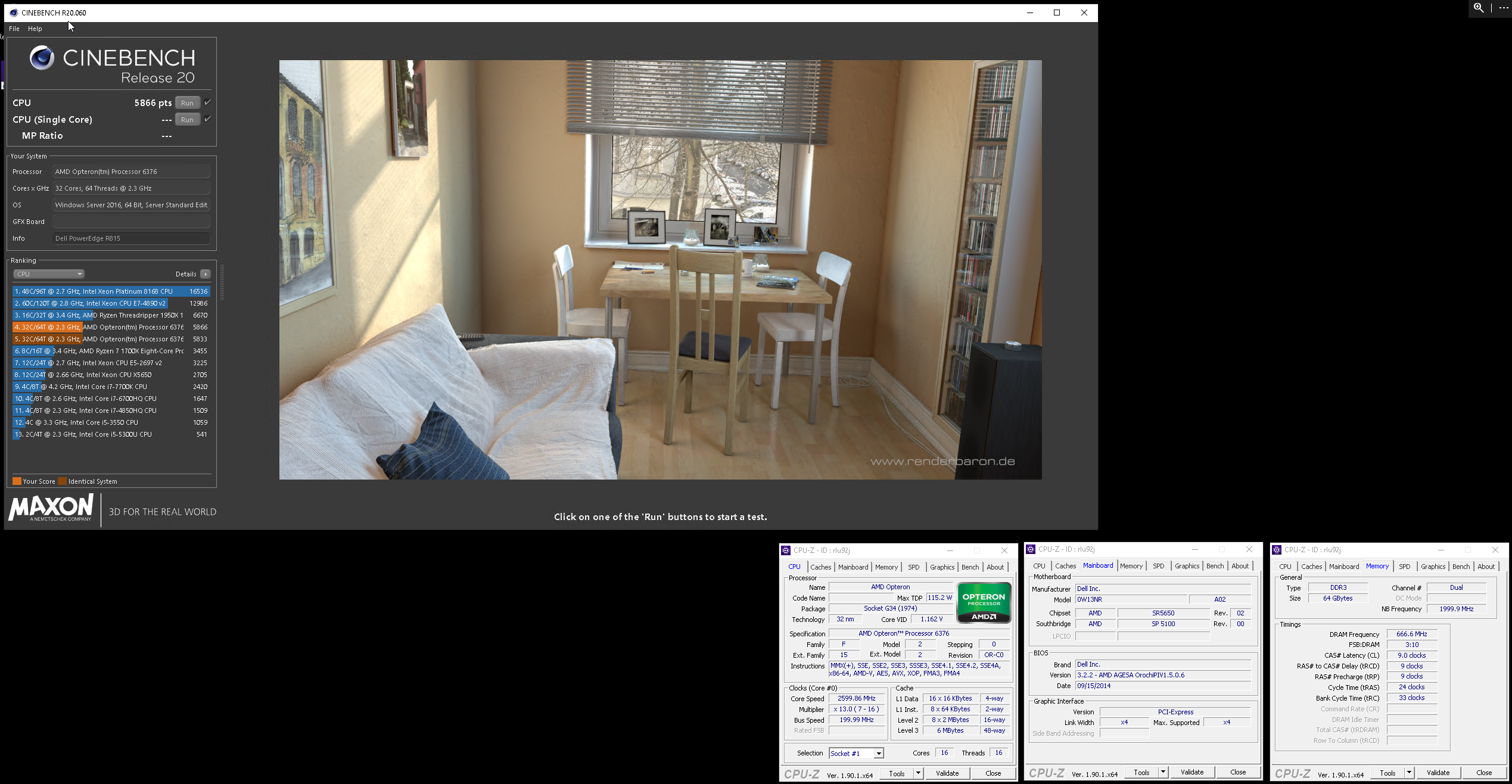Select ranking row Ryzen 7 1700X
Image resolution: width=1512 pixels, height=784 pixels.
111,351
